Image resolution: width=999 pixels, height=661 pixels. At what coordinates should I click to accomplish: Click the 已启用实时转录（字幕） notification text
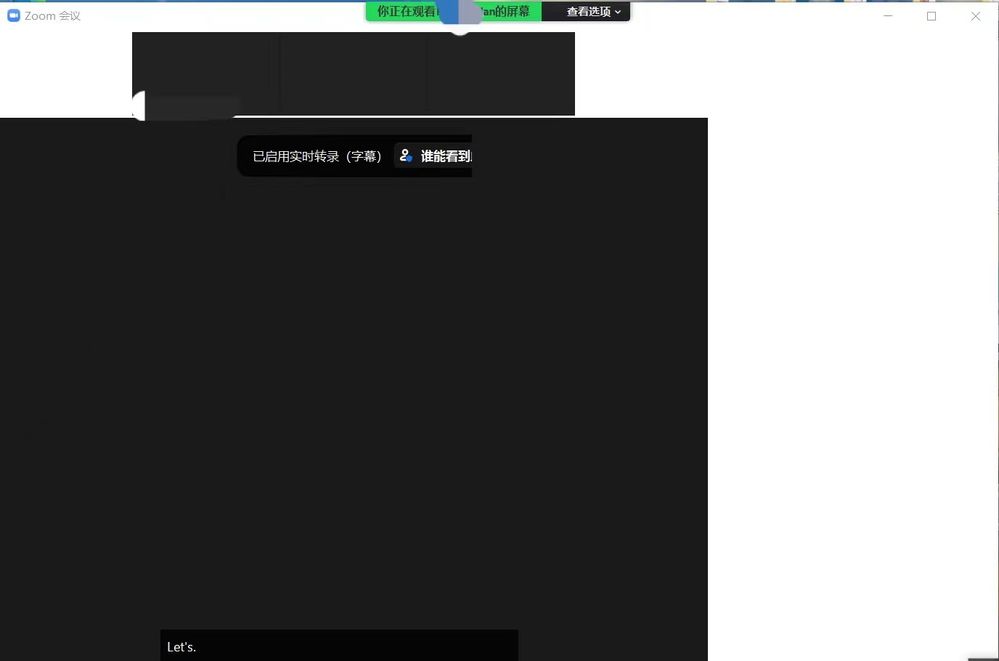coord(317,156)
